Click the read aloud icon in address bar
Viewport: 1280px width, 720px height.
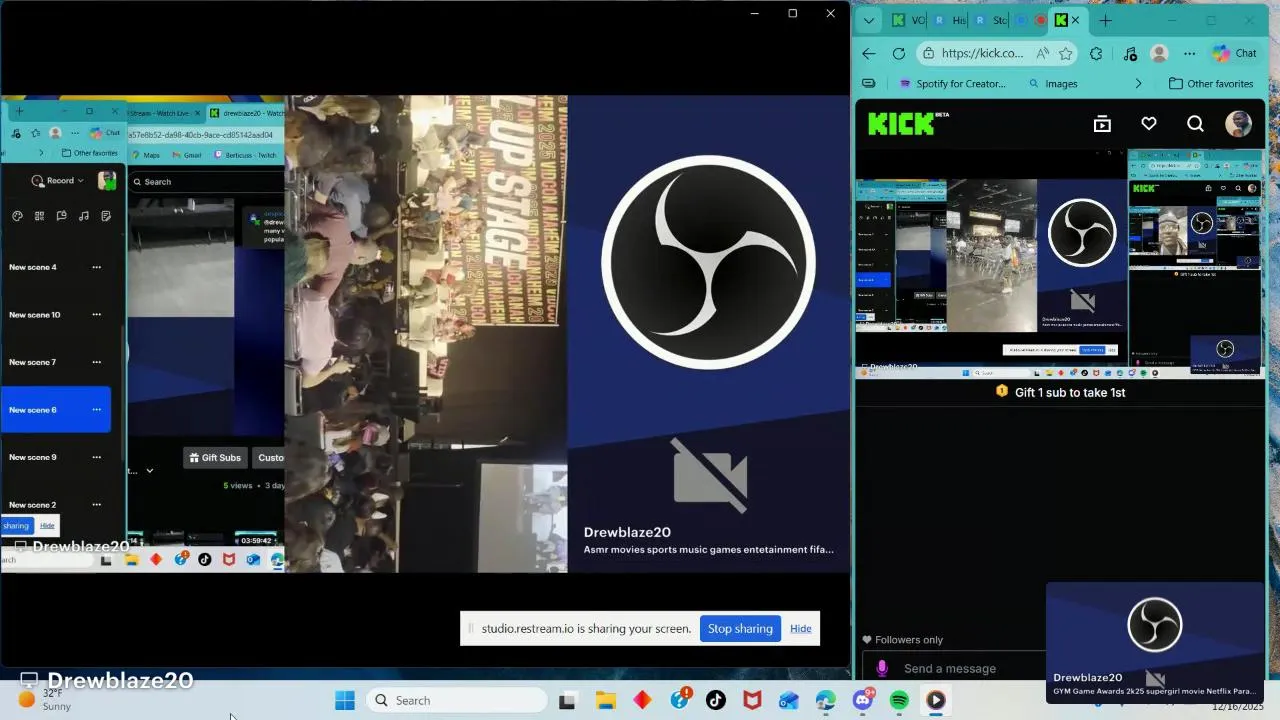pos(1043,54)
